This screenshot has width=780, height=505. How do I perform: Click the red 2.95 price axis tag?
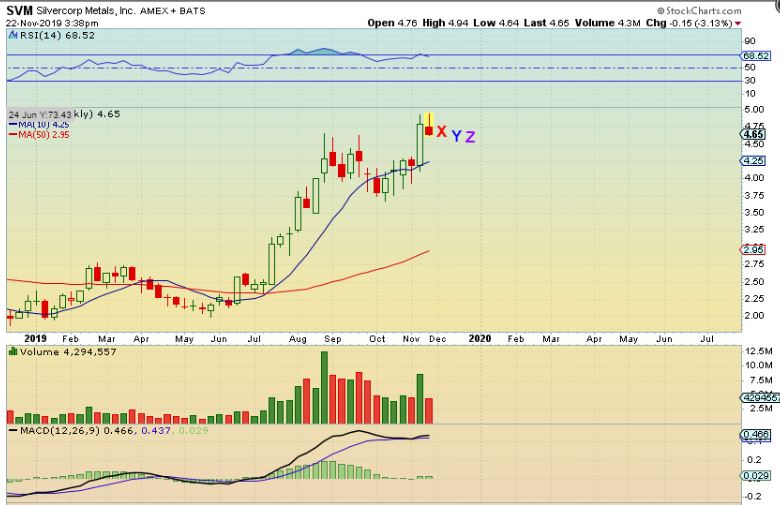click(x=754, y=250)
